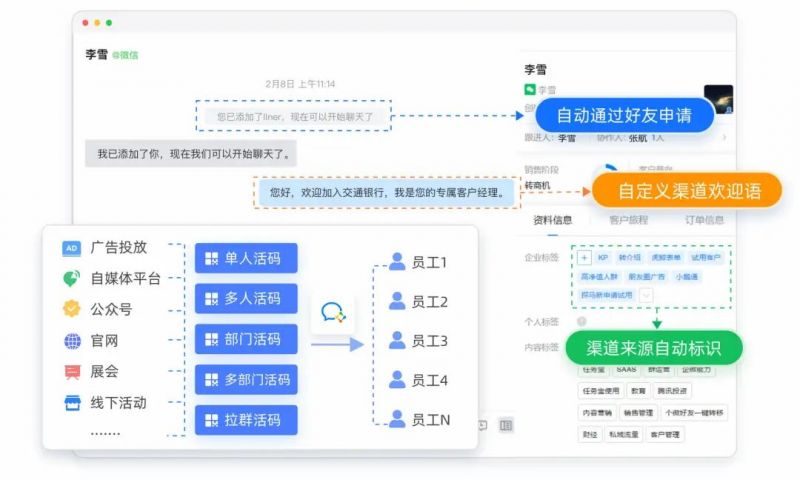Click the green @微信 label in header
The width and height of the screenshot is (800, 480).
click(x=125, y=55)
